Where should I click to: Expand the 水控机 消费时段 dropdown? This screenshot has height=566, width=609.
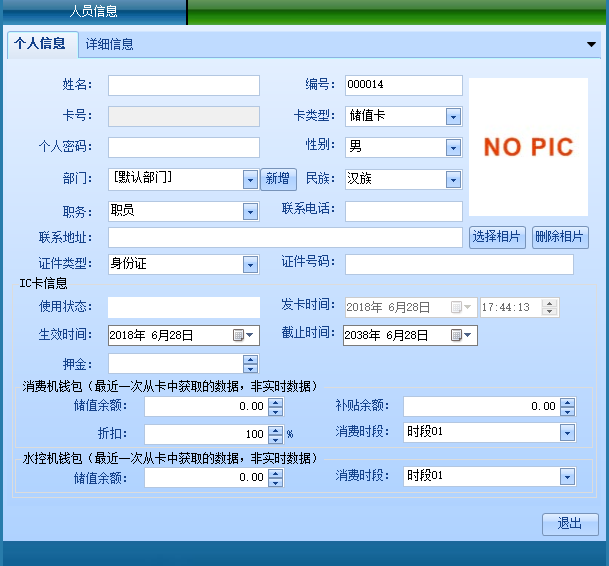(x=567, y=477)
